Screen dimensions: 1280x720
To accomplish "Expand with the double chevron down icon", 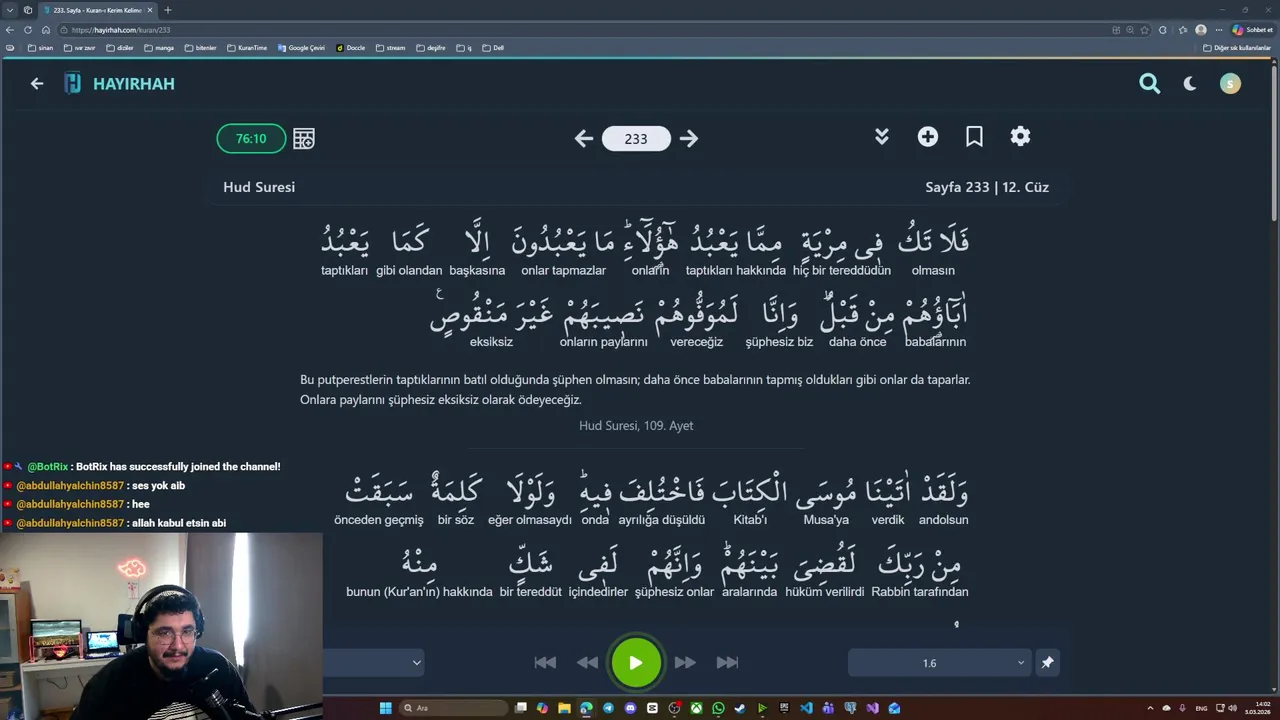I will coord(882,137).
